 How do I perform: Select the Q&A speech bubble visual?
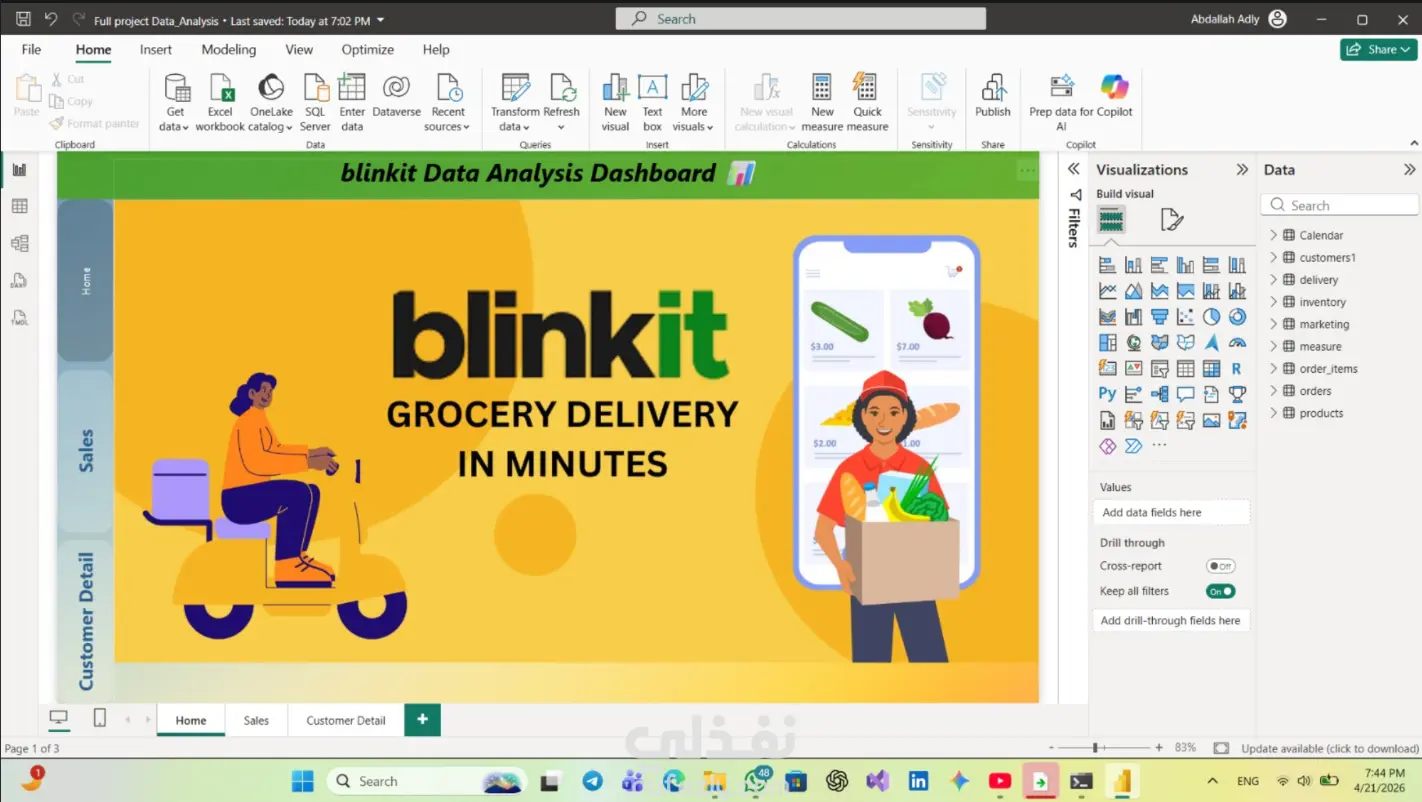1185,394
